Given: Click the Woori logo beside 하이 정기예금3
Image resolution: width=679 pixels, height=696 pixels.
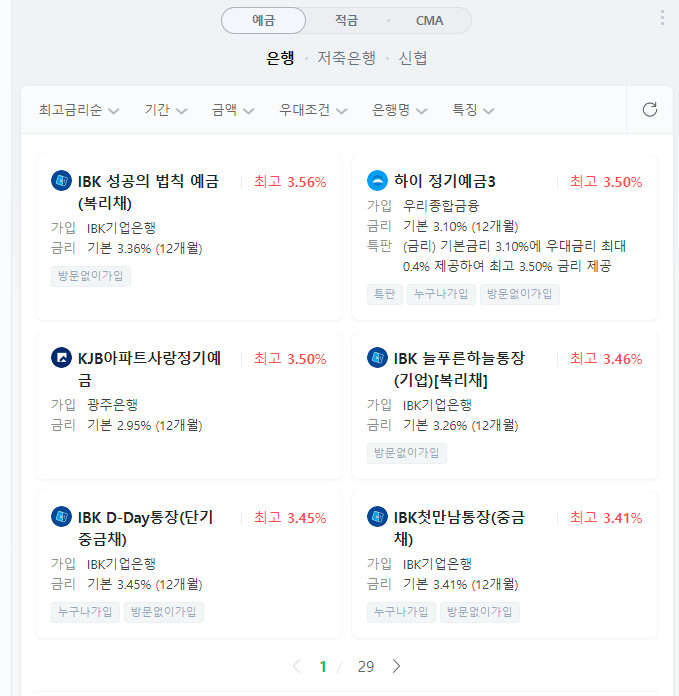Looking at the screenshot, I should (x=377, y=181).
